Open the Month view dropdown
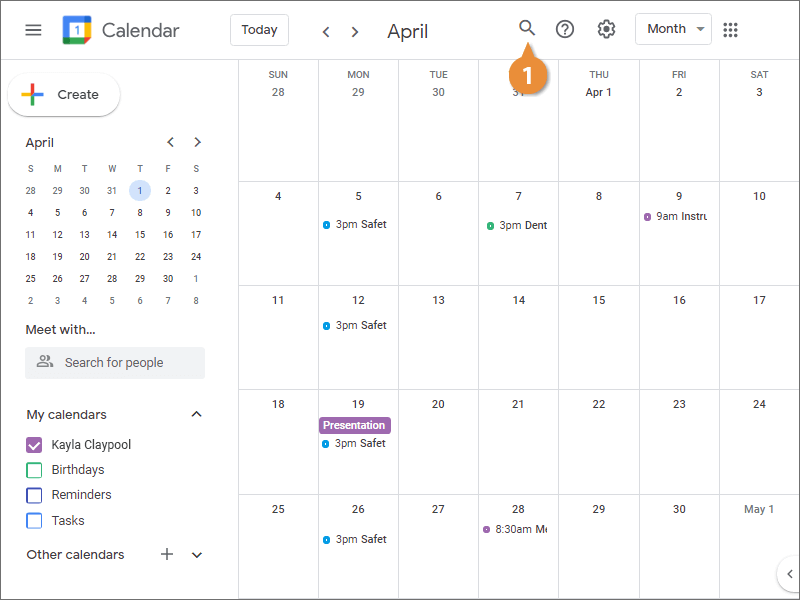800x600 pixels. [673, 29]
